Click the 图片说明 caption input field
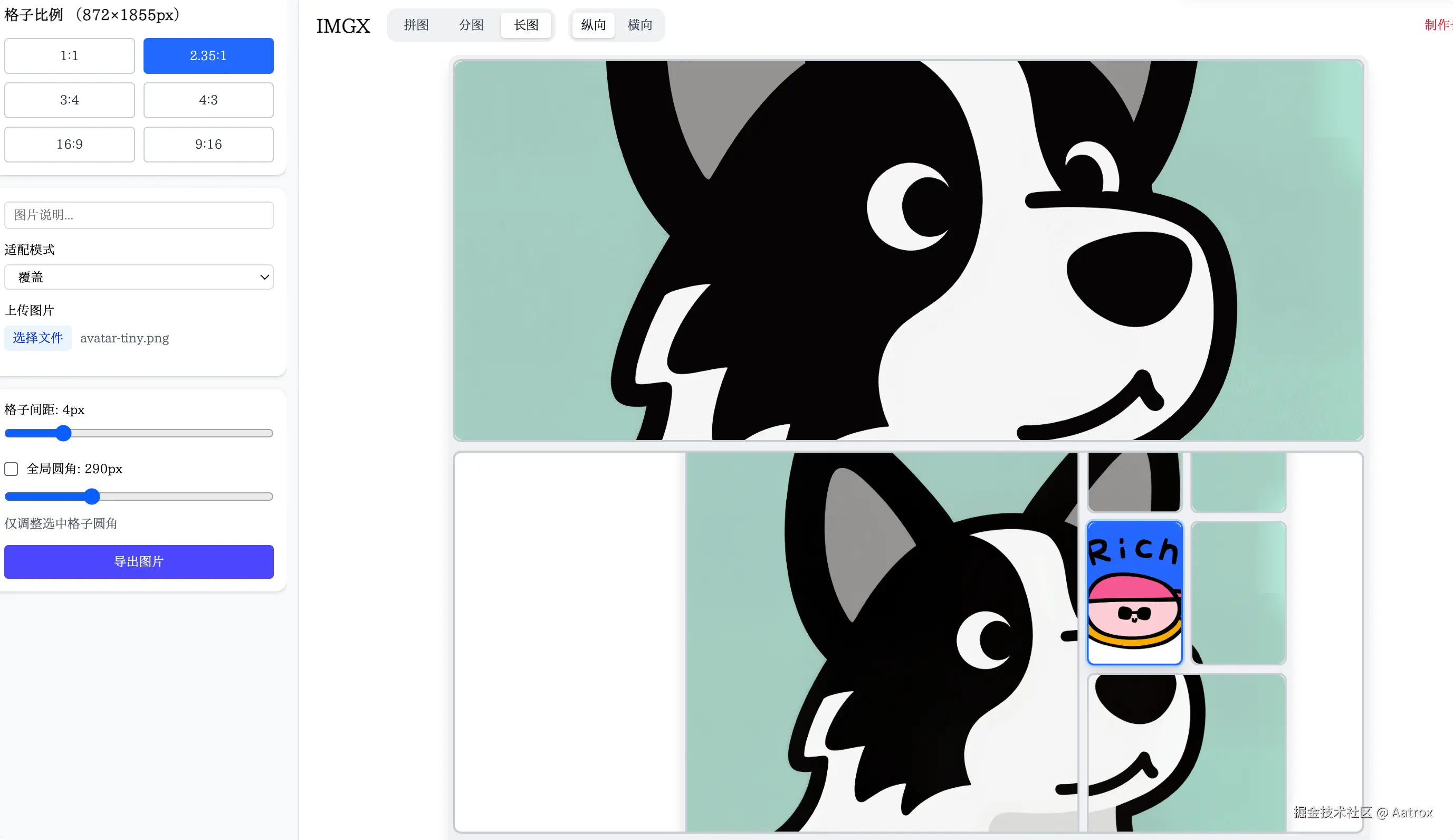 [138, 215]
